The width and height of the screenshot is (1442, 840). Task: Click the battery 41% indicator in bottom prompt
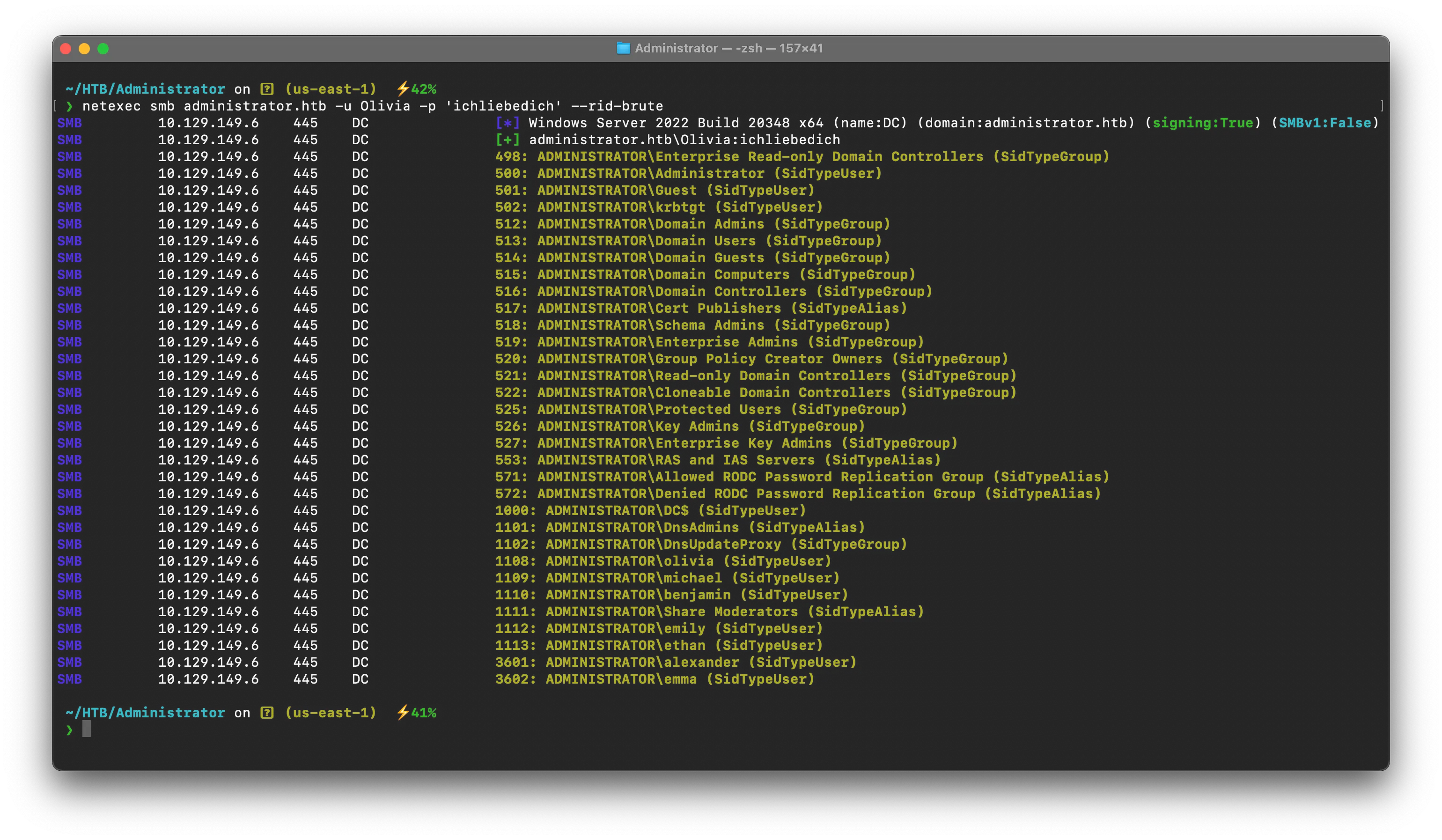tap(417, 712)
